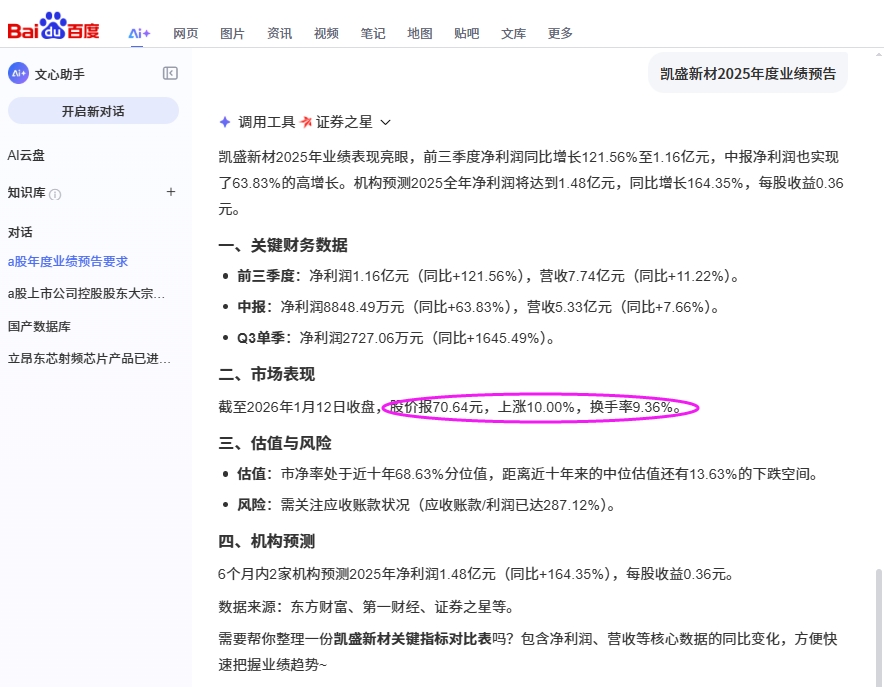The width and height of the screenshot is (884, 687).
Task: Open the 视频 tab
Action: [x=326, y=33]
